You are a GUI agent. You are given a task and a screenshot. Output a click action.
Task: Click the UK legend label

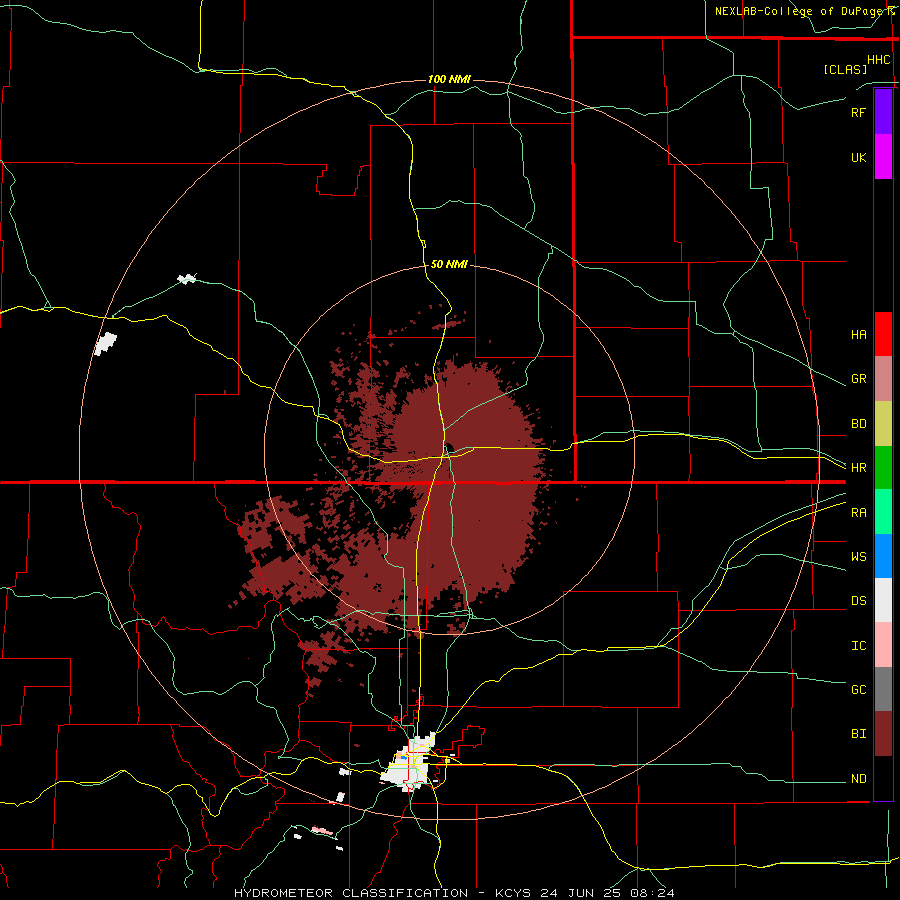(858, 157)
